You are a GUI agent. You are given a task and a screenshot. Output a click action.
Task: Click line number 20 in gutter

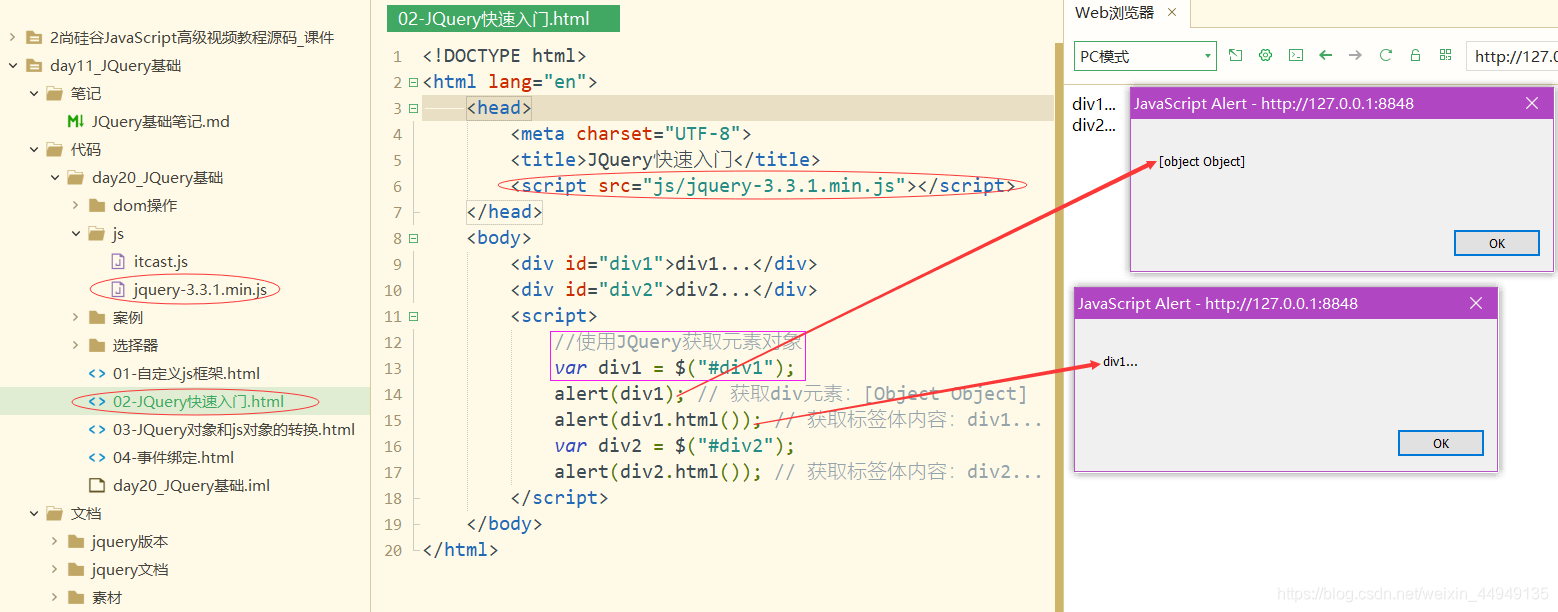coord(392,550)
